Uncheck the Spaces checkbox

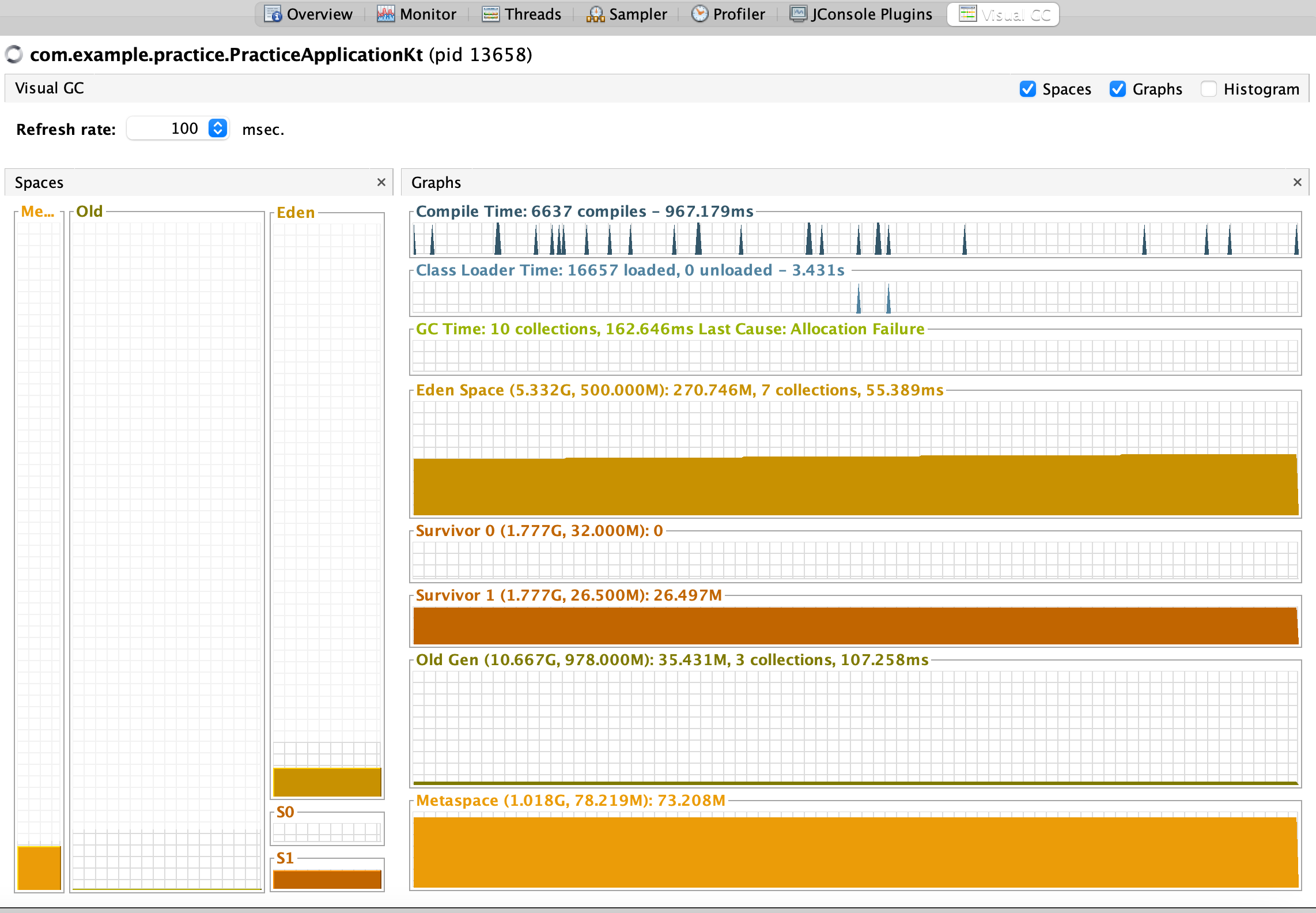pyautogui.click(x=1027, y=89)
